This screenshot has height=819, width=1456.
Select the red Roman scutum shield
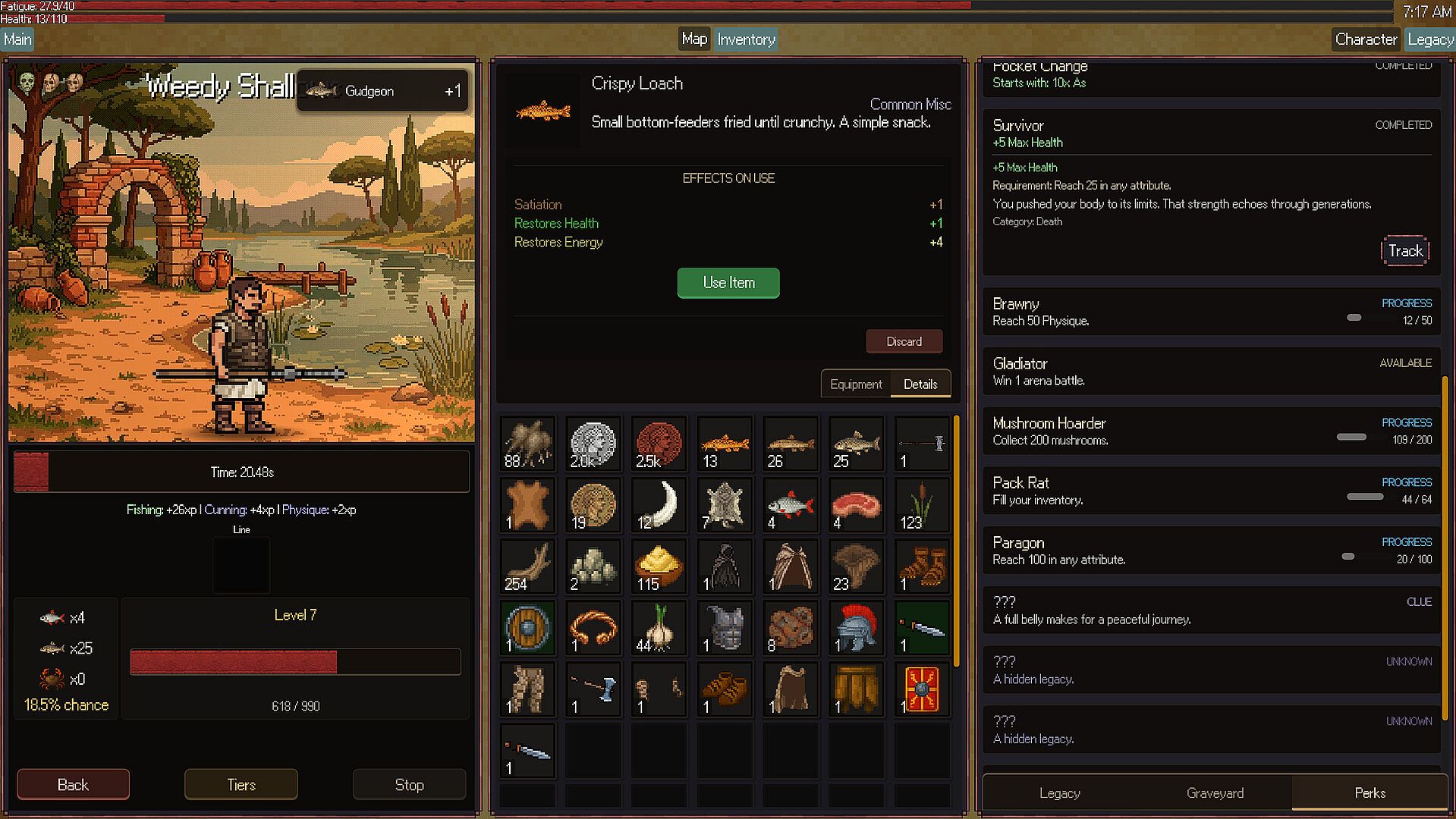pos(922,689)
